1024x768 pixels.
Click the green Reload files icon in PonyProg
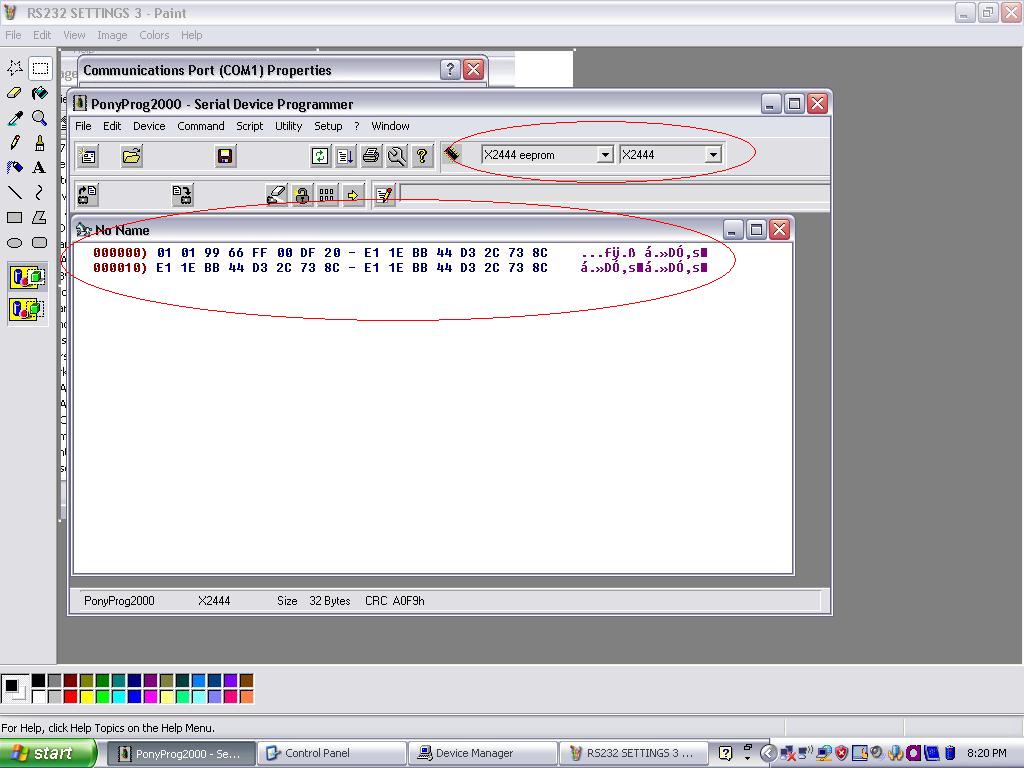tap(320, 156)
